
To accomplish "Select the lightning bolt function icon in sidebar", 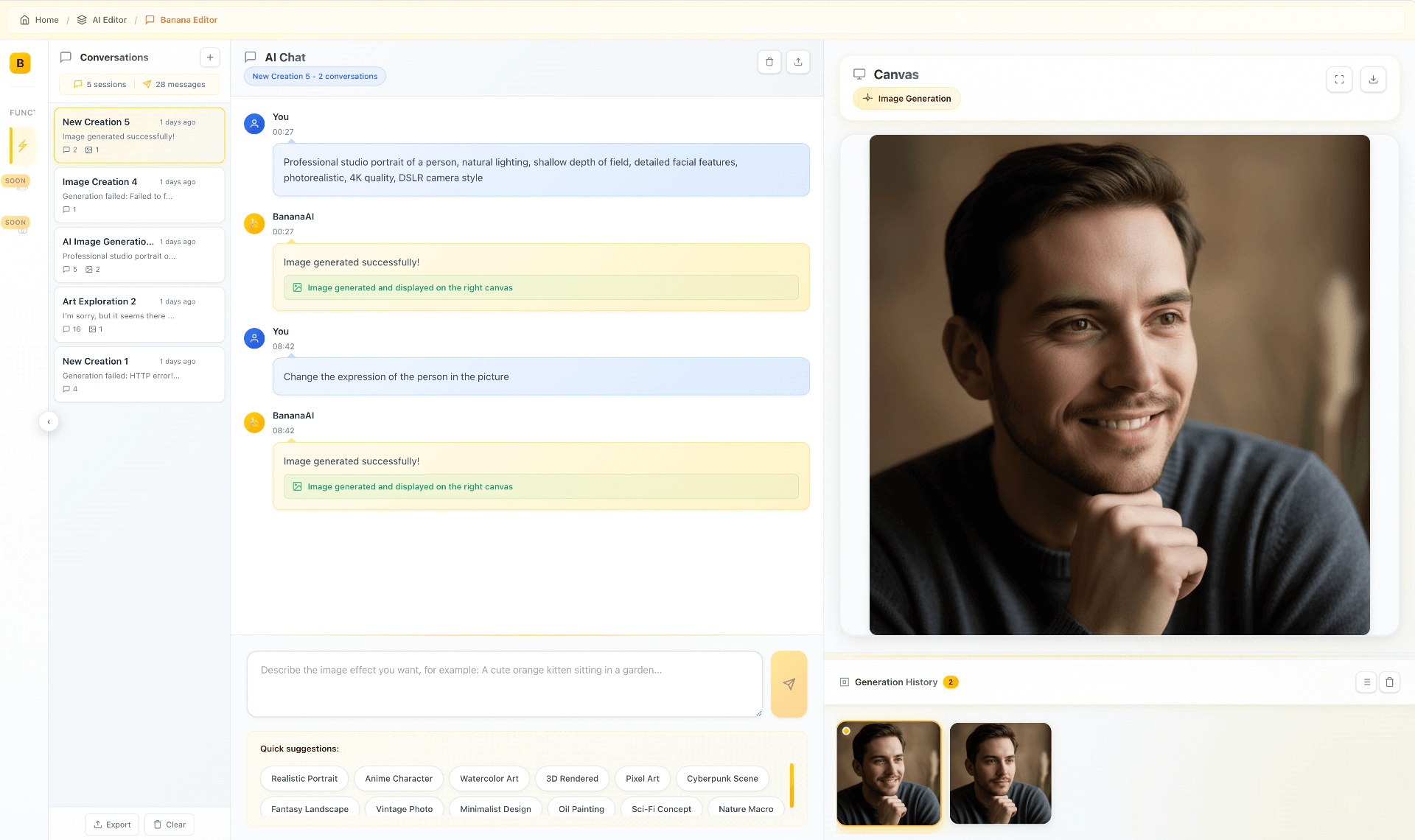I will [x=22, y=145].
